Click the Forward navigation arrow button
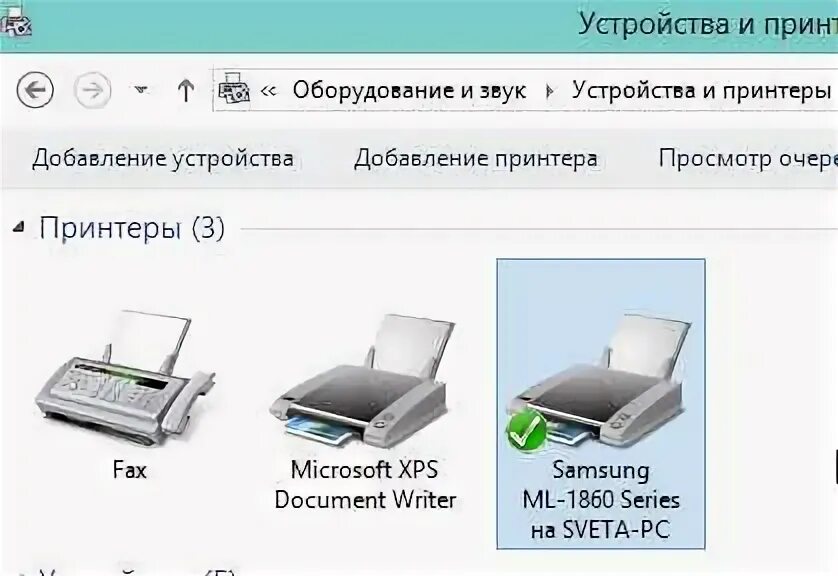This screenshot has height=576, width=838. [x=92, y=90]
